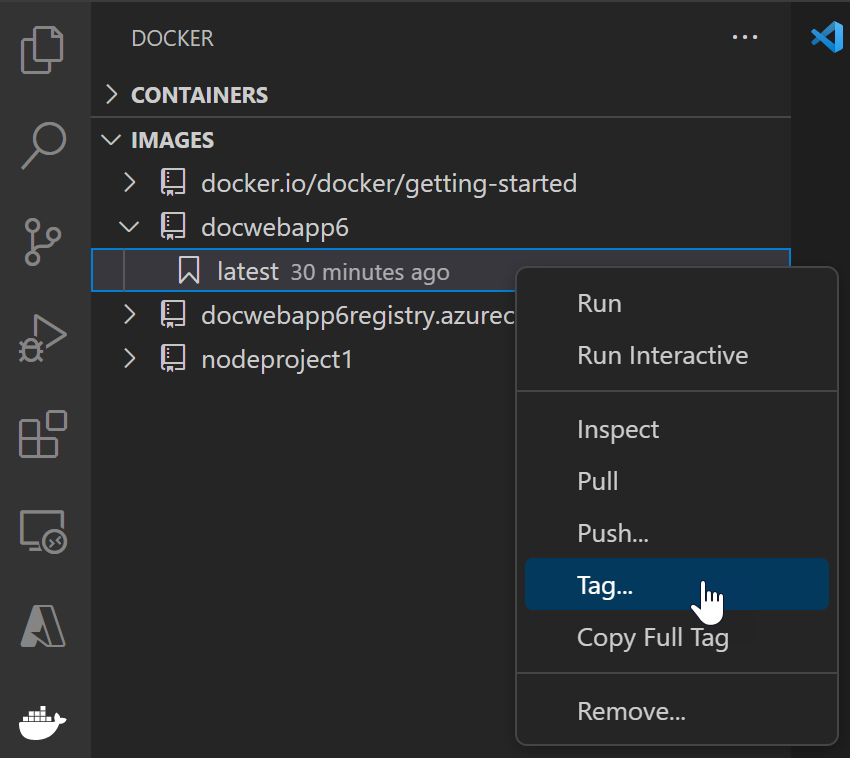Select Pull in the context menu
This screenshot has width=850, height=758.
coord(677,481)
